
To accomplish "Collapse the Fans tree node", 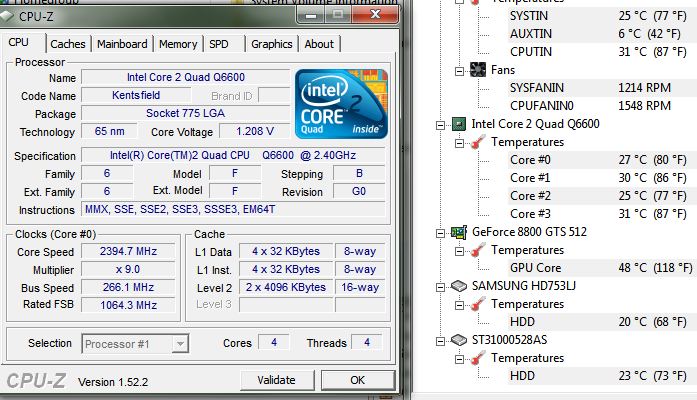I will (460, 69).
